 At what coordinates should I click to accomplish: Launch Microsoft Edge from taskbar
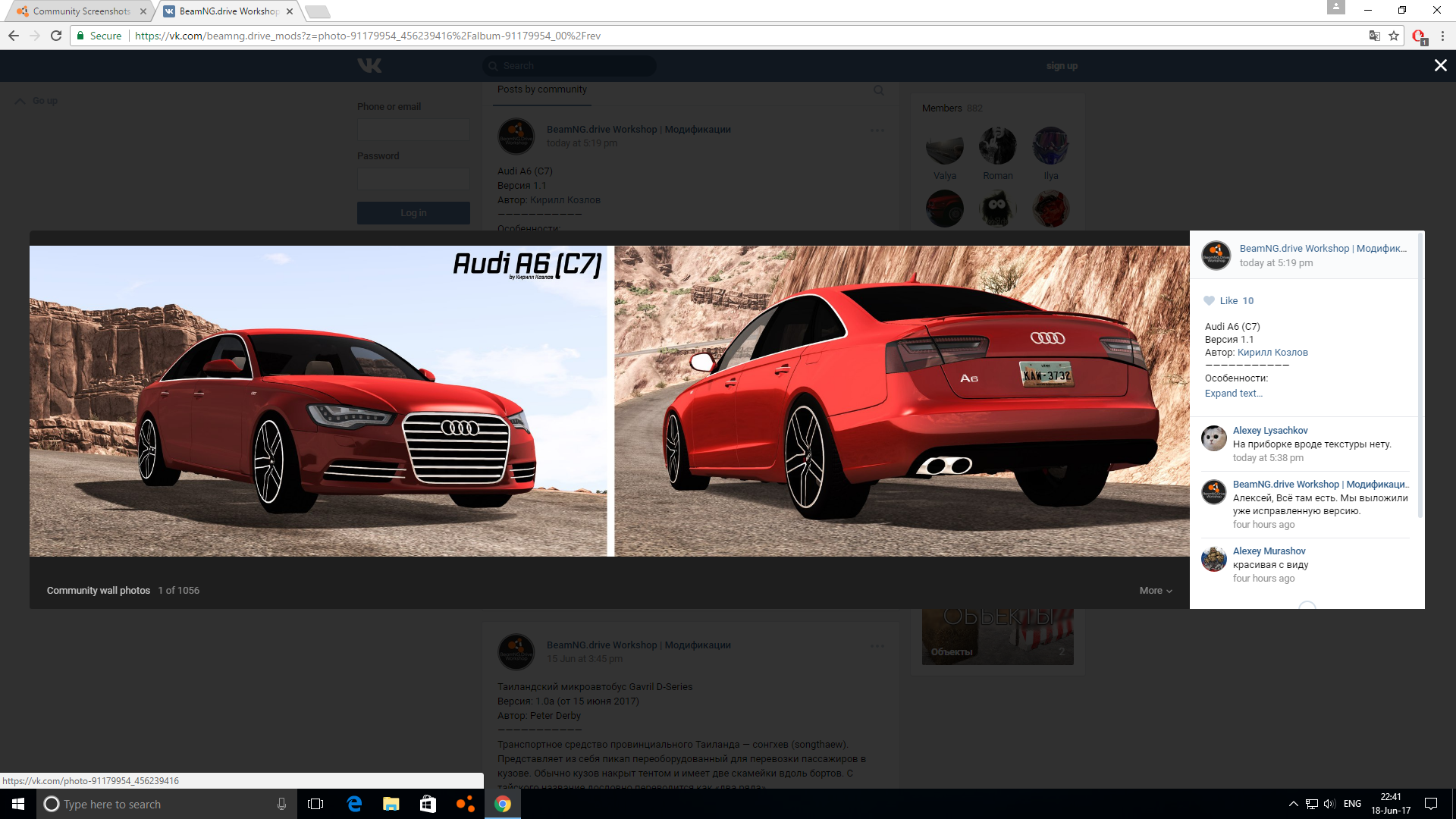pyautogui.click(x=354, y=804)
